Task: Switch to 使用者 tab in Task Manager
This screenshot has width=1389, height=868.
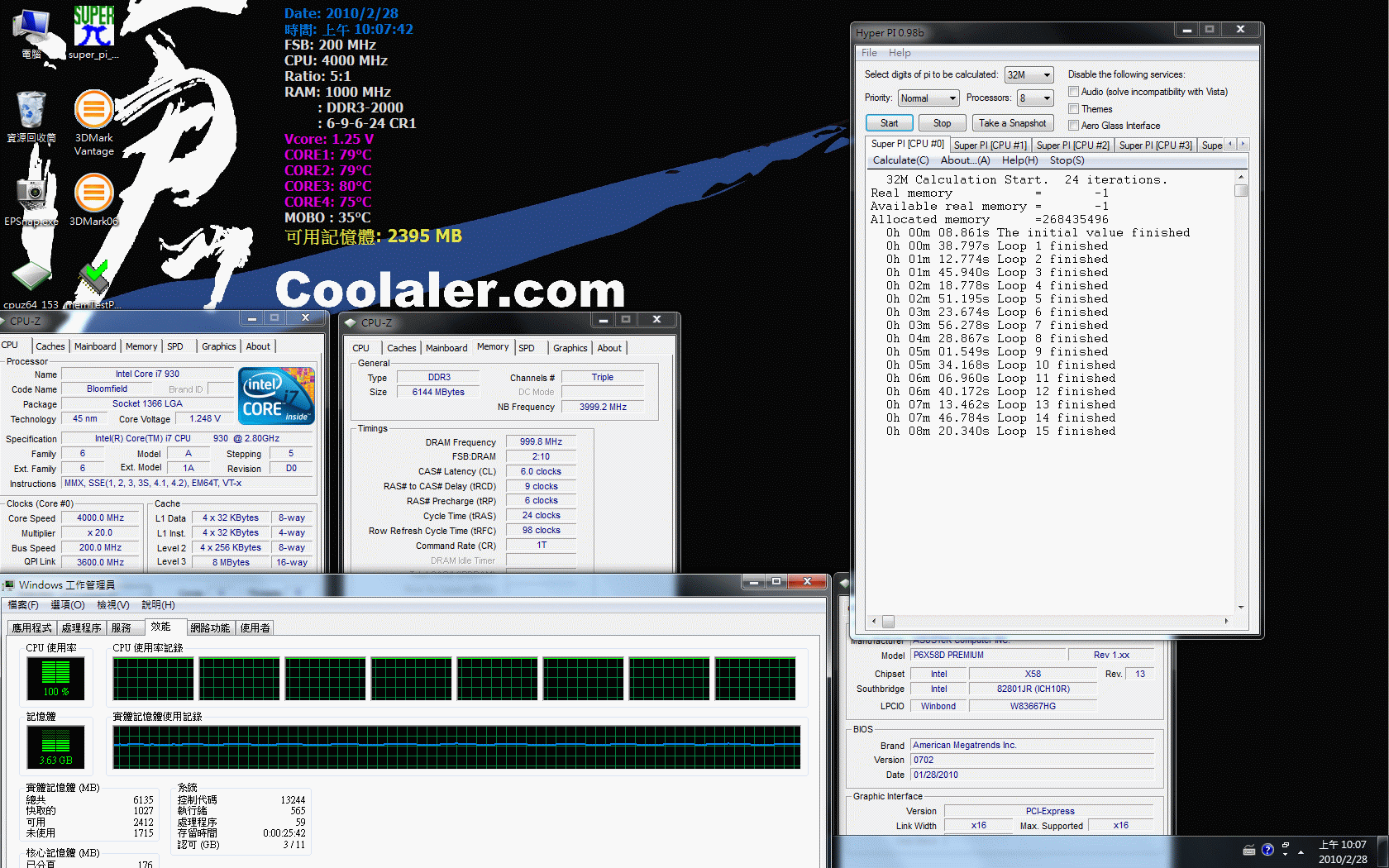Action: [x=255, y=628]
